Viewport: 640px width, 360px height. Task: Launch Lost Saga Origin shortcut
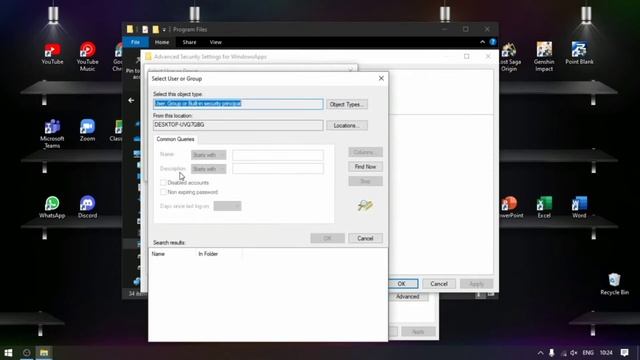click(x=509, y=57)
